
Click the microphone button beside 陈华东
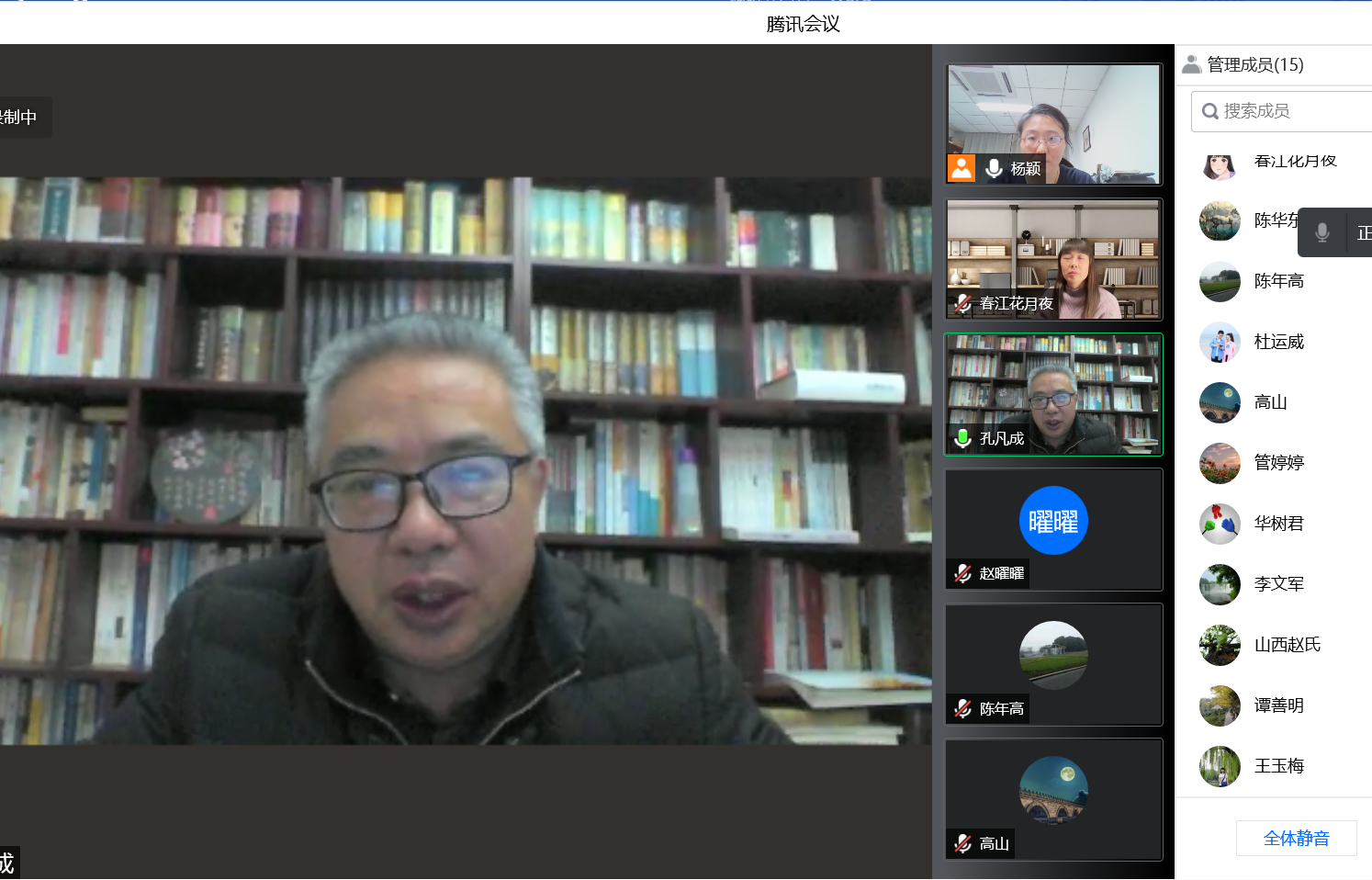1321,233
